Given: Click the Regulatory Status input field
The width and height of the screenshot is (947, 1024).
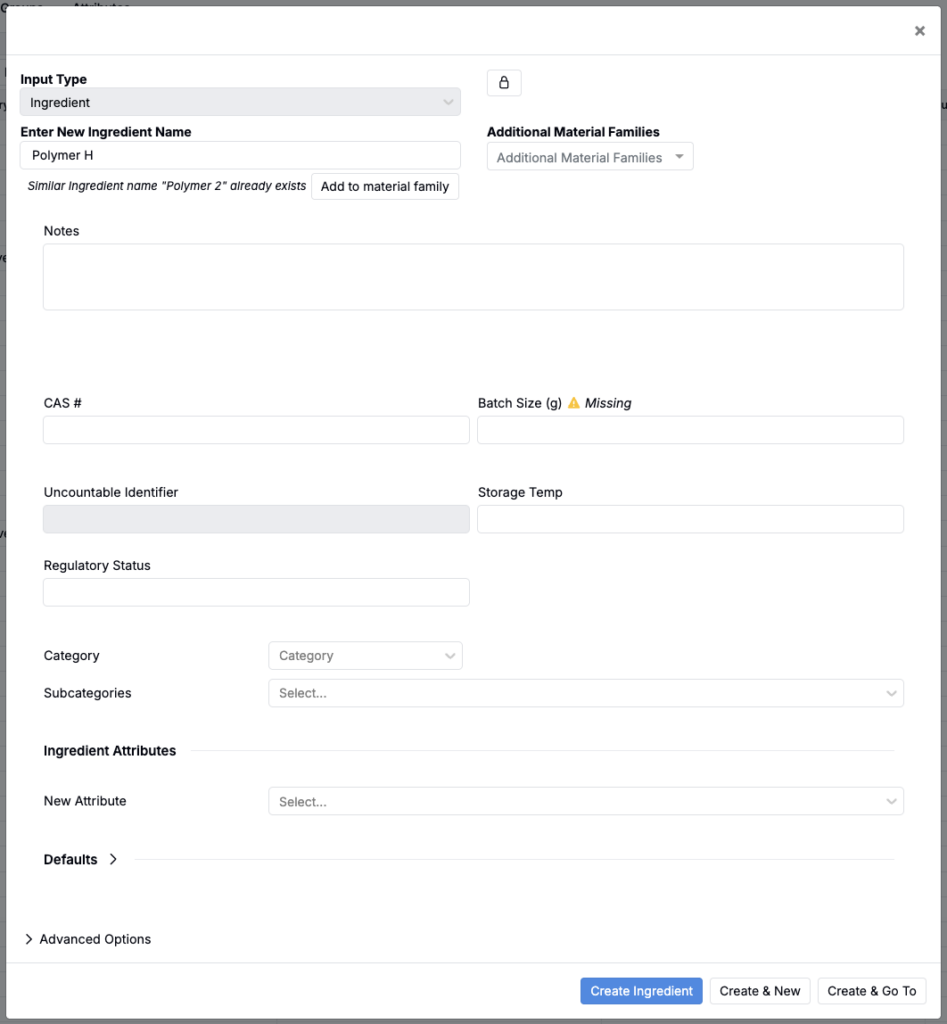Looking at the screenshot, I should point(256,592).
